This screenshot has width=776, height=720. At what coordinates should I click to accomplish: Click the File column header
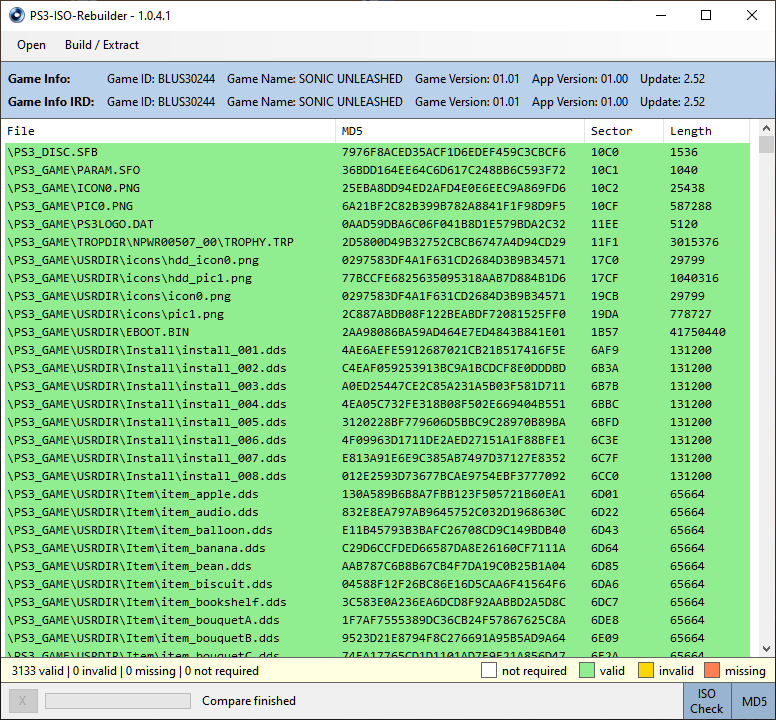point(170,131)
